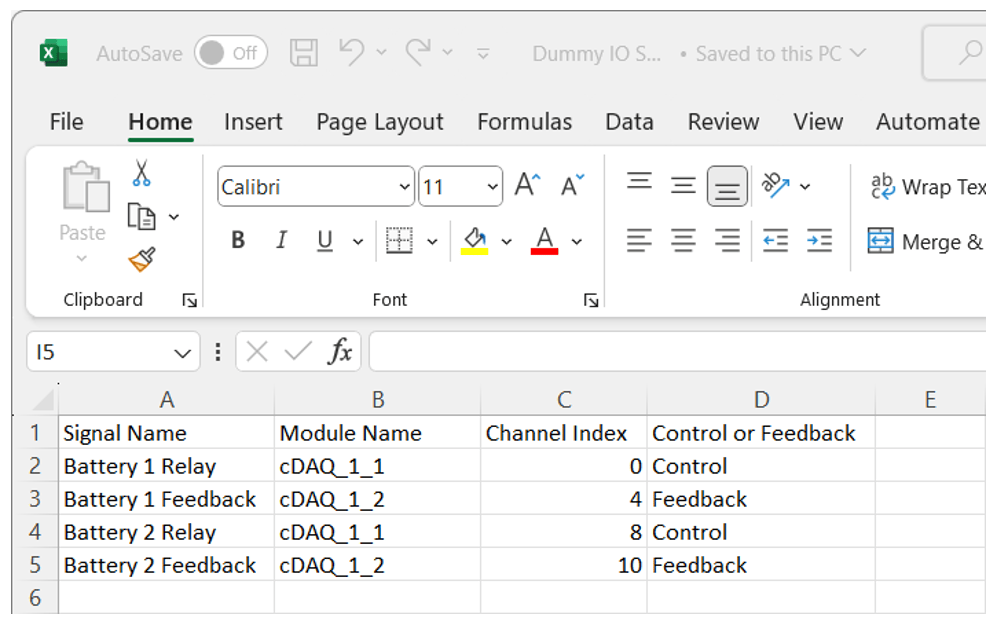
Task: Click the text Orientation icon
Action: click(775, 185)
